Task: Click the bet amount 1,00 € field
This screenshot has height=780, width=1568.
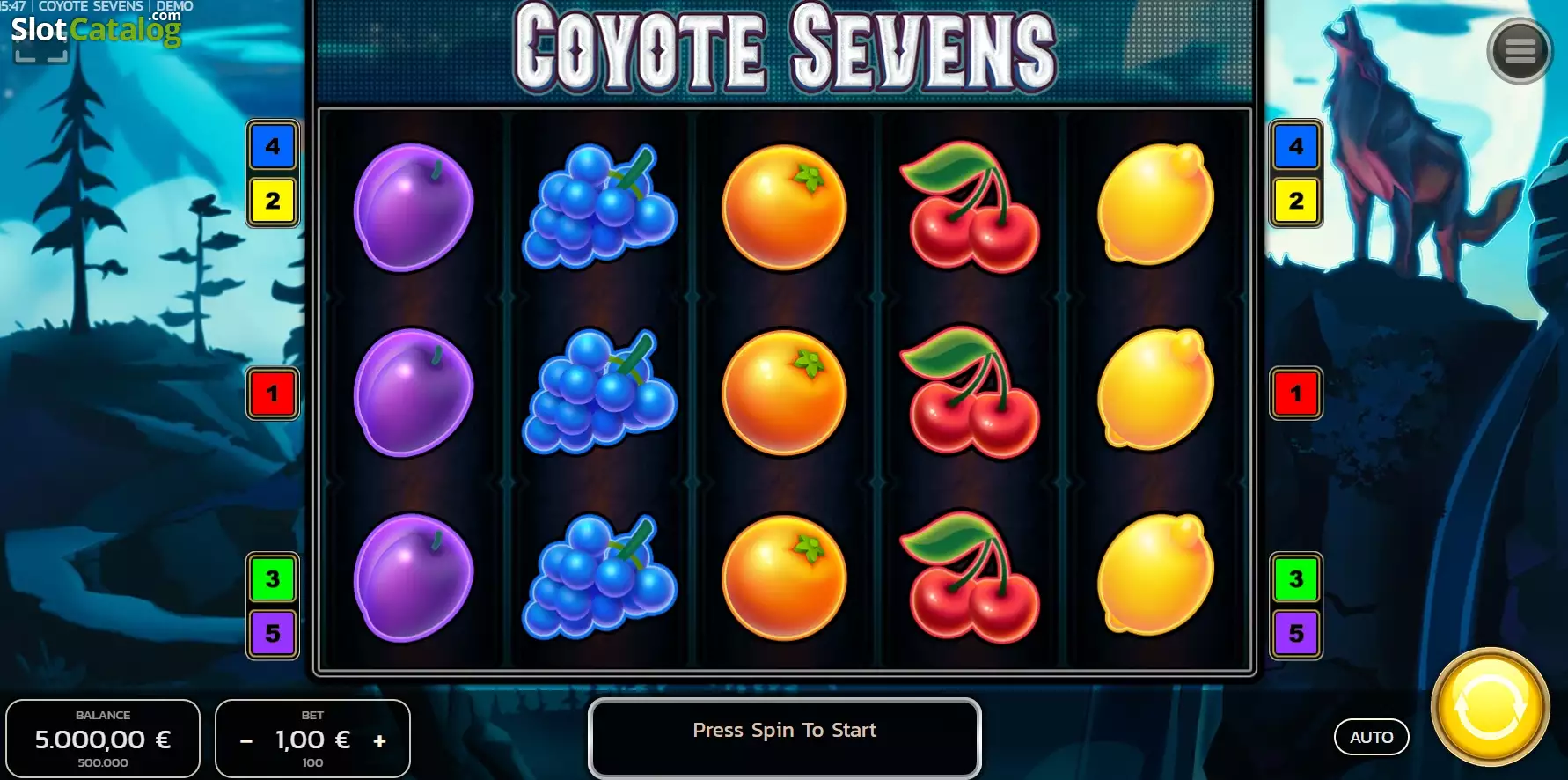Action: pyautogui.click(x=312, y=740)
